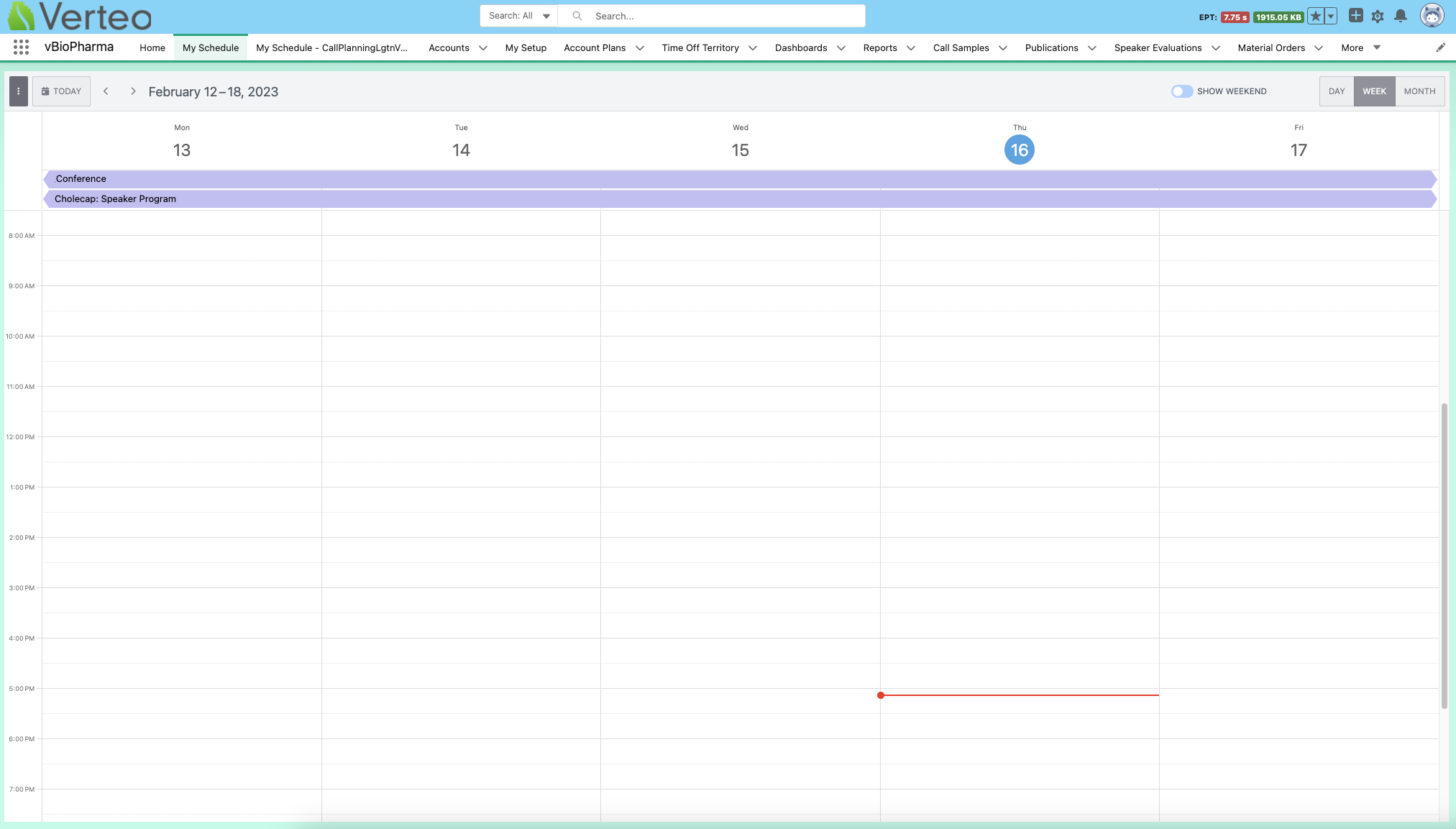Click the Today button
Screen dimensions: 1456x829
61,91
